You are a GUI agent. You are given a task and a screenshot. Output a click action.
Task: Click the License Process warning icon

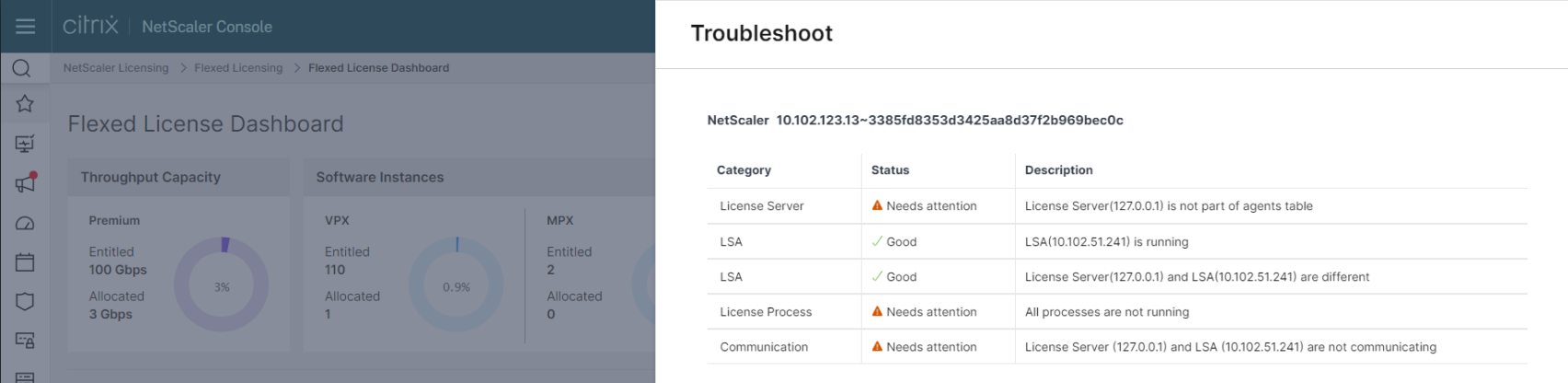click(x=877, y=312)
